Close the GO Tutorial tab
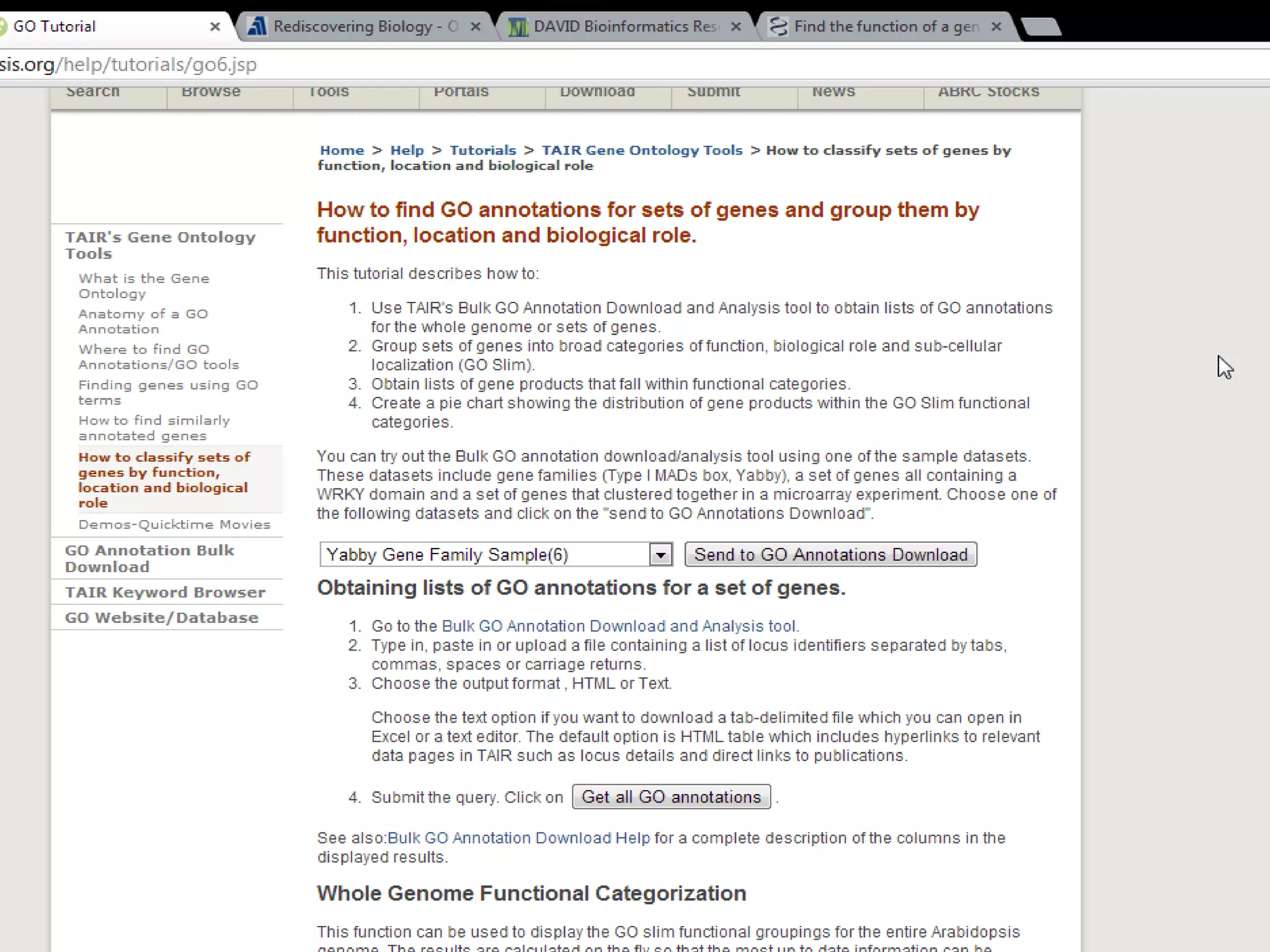 (215, 27)
